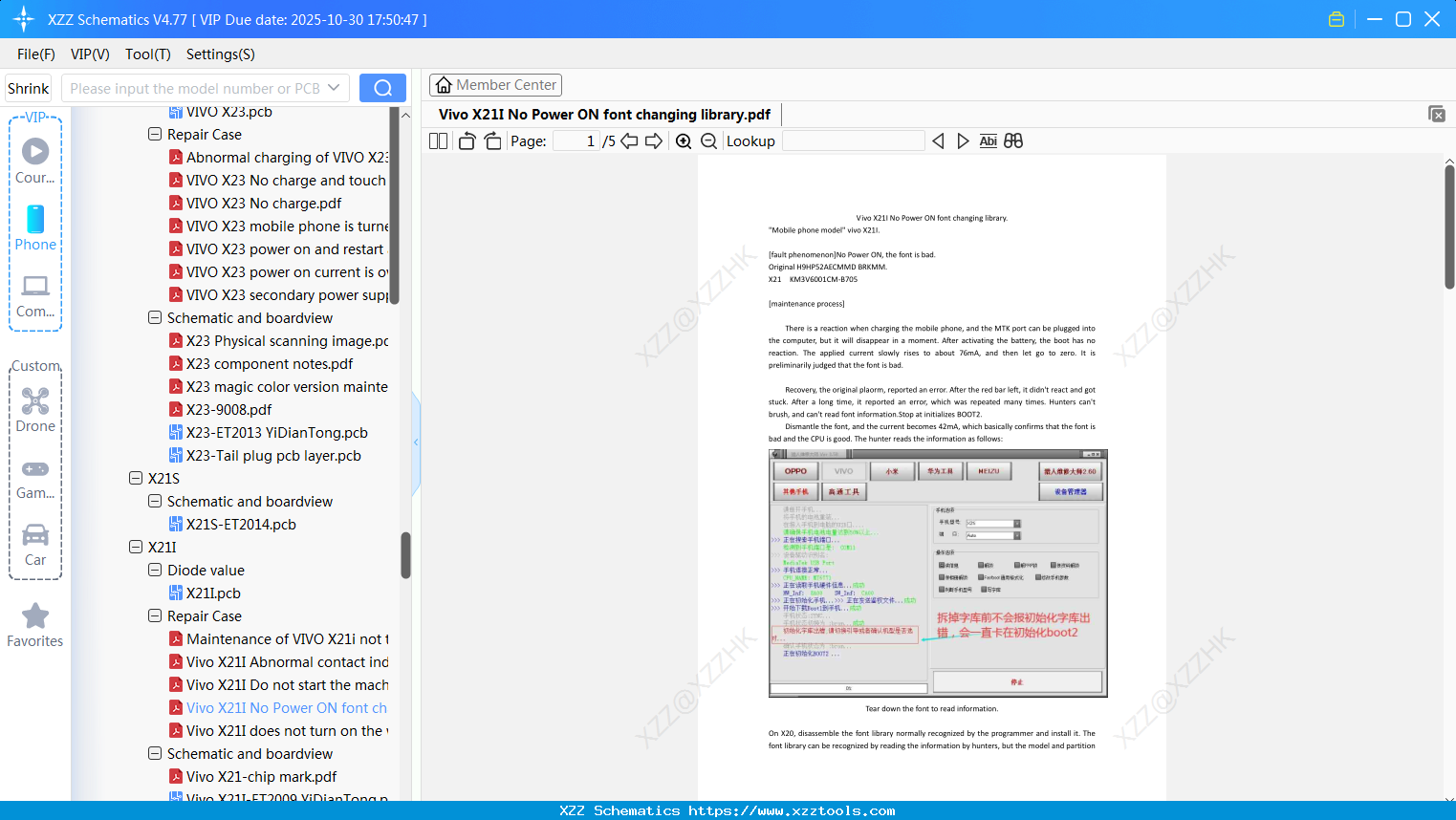Go to previous page arrow
Screen dimensions: 1456x820
[x=629, y=140]
